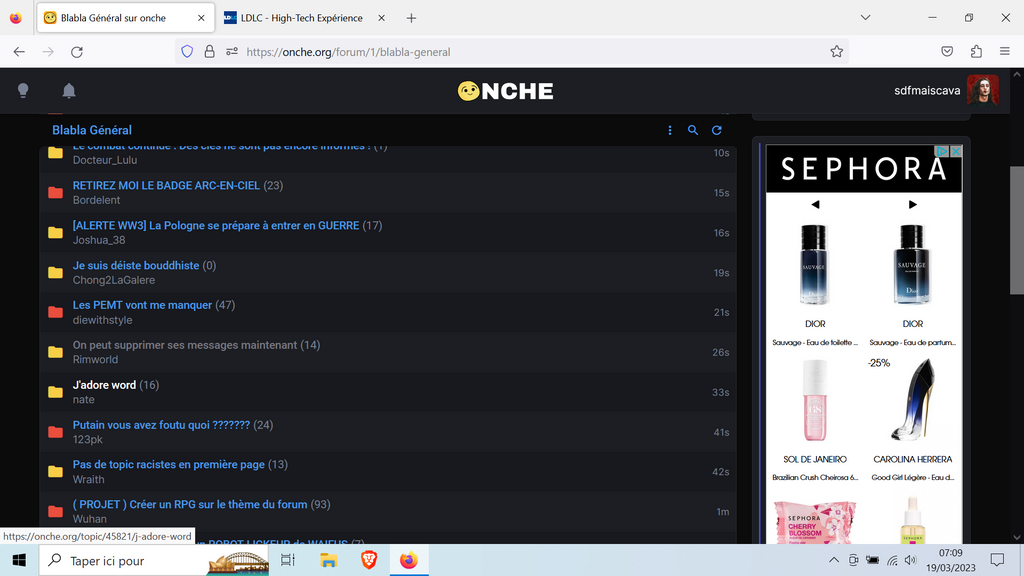This screenshot has height=576, width=1024.
Task: Click the ONCHE logo in header
Action: 505,91
